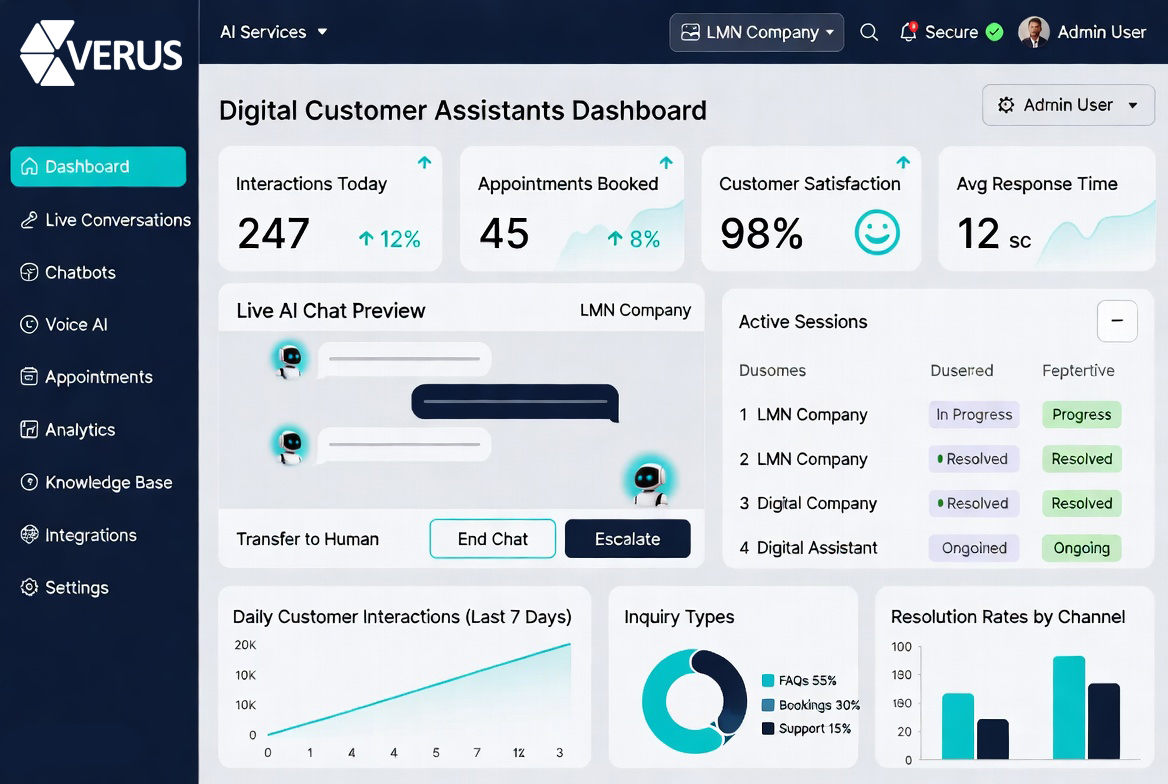Click the 98% satisfaction value
Image resolution: width=1168 pixels, height=784 pixels.
[761, 233]
